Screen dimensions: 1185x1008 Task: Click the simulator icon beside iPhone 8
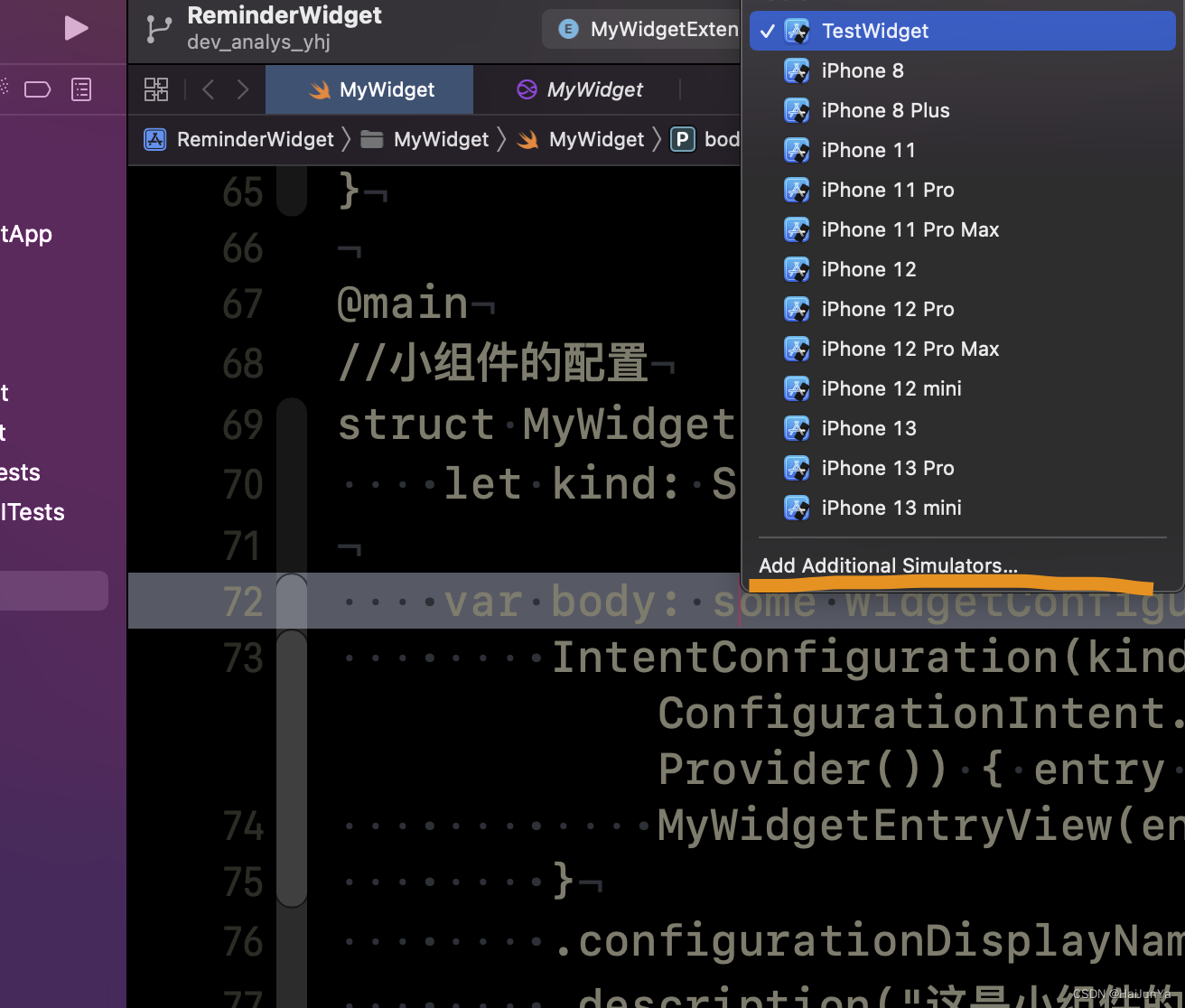(797, 70)
